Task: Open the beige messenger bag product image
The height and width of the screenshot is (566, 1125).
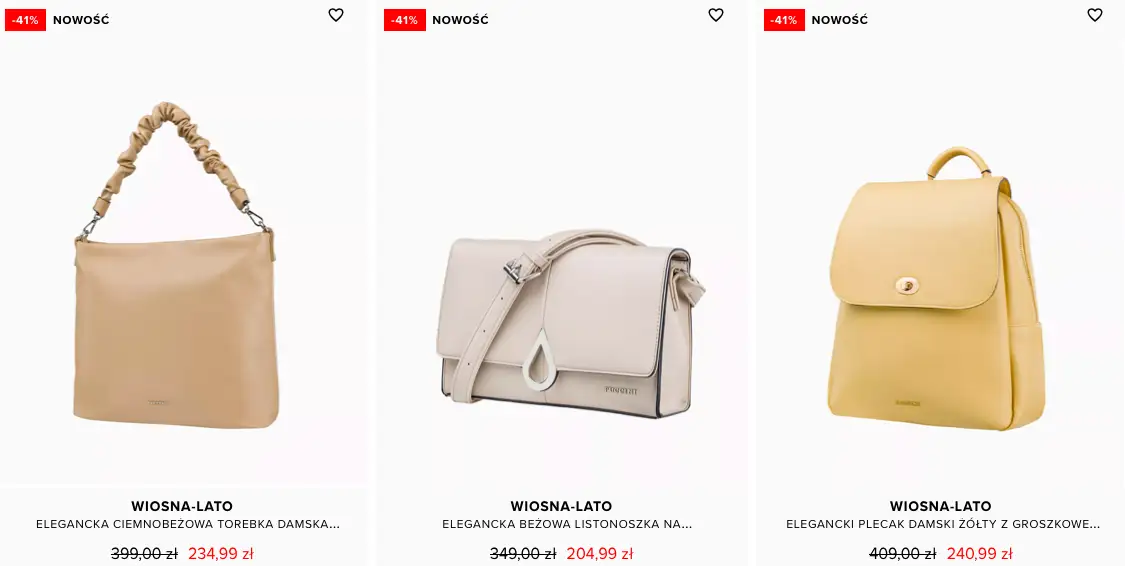Action: click(x=570, y=323)
